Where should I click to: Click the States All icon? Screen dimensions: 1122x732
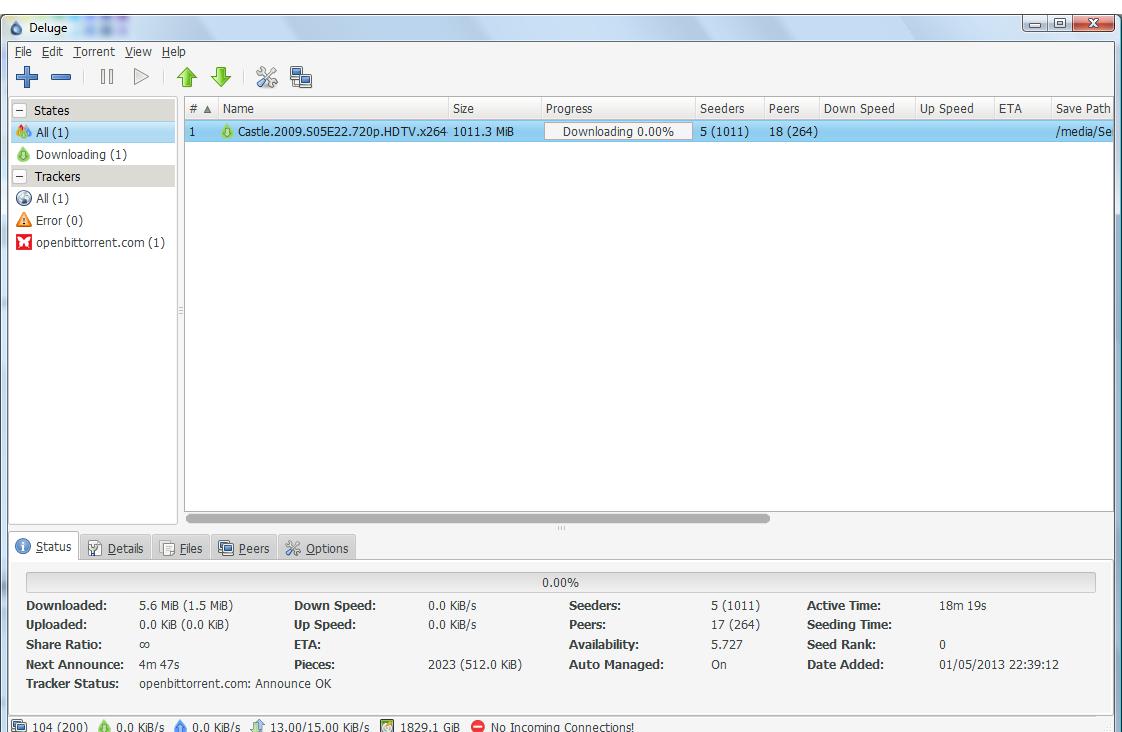click(24, 132)
